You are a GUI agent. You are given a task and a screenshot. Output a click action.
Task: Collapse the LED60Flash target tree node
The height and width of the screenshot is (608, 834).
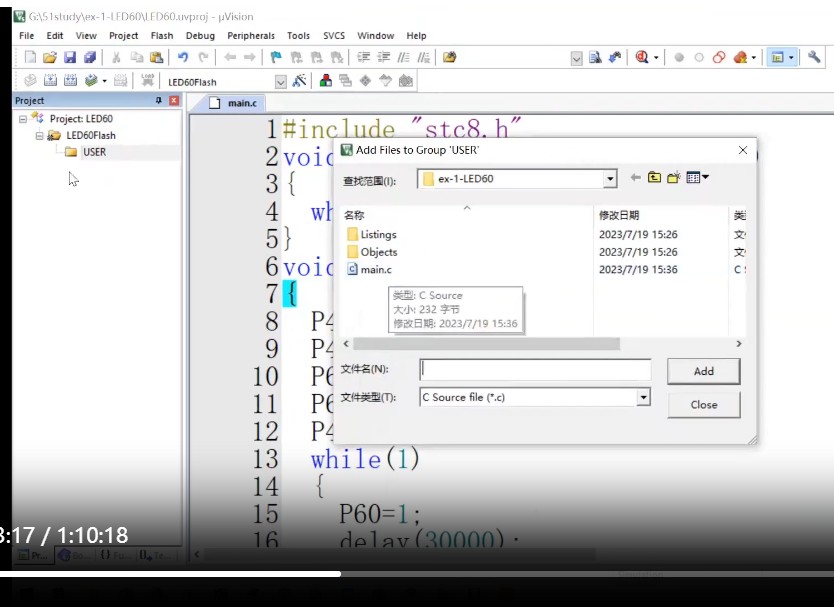pyautogui.click(x=39, y=136)
